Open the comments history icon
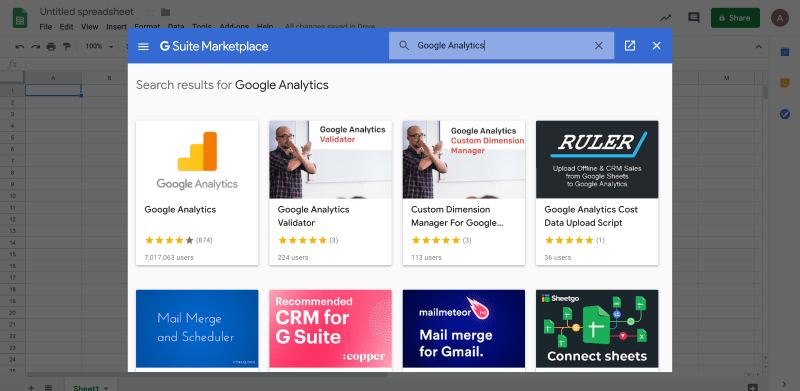The width and height of the screenshot is (800, 391). 693,18
